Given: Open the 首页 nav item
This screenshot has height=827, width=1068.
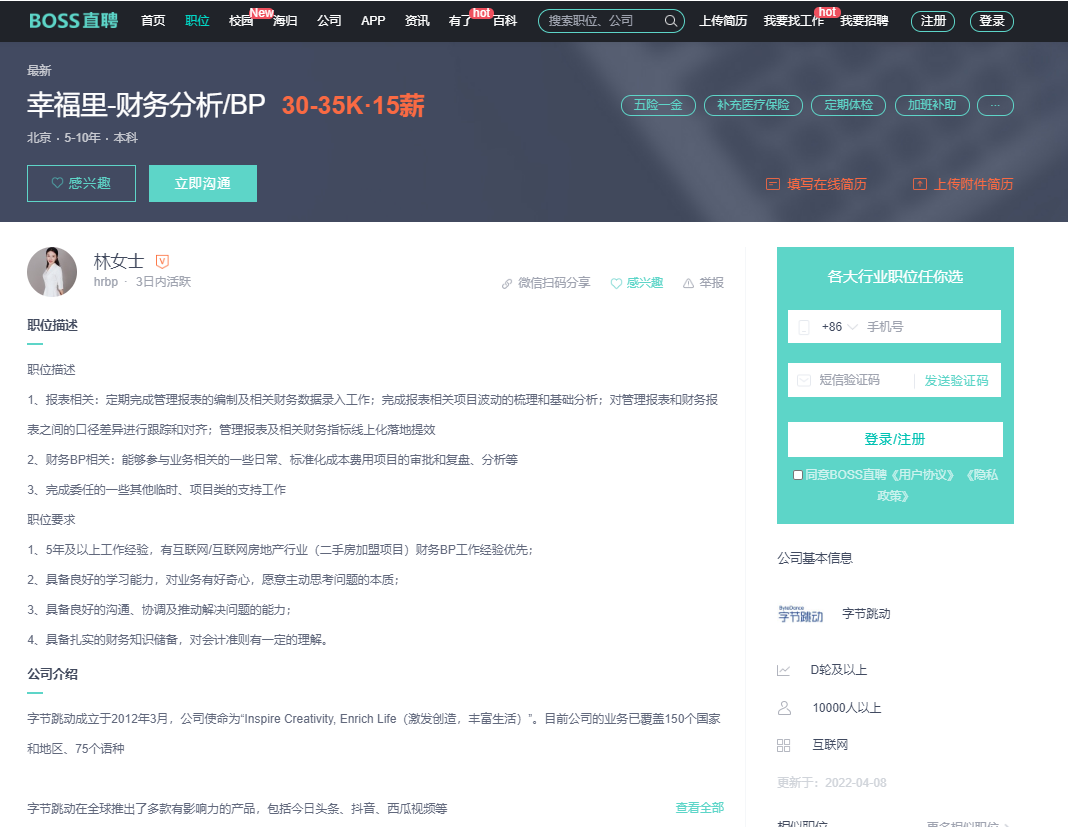Looking at the screenshot, I should [153, 21].
